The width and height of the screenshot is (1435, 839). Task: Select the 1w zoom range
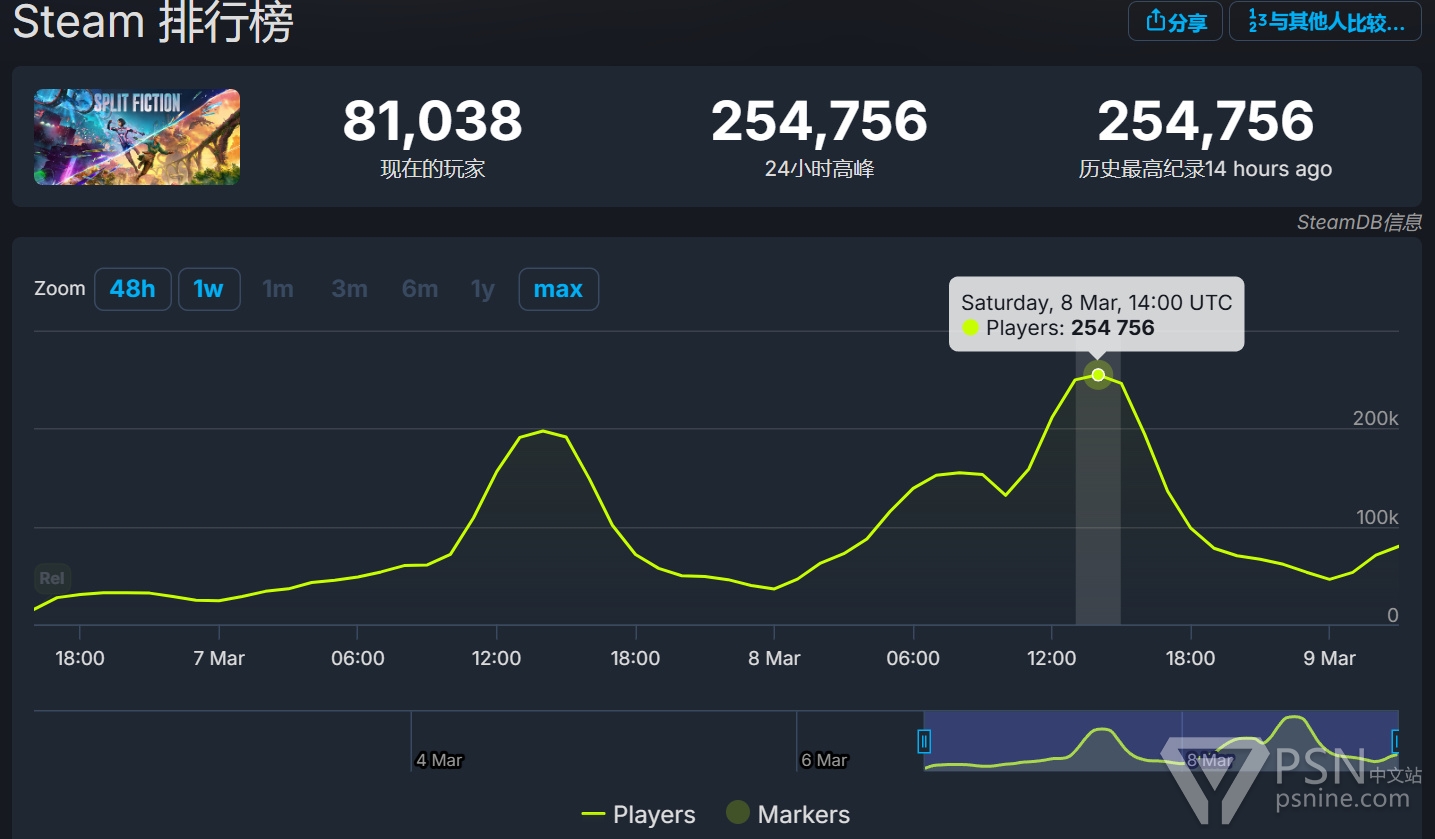pos(209,289)
